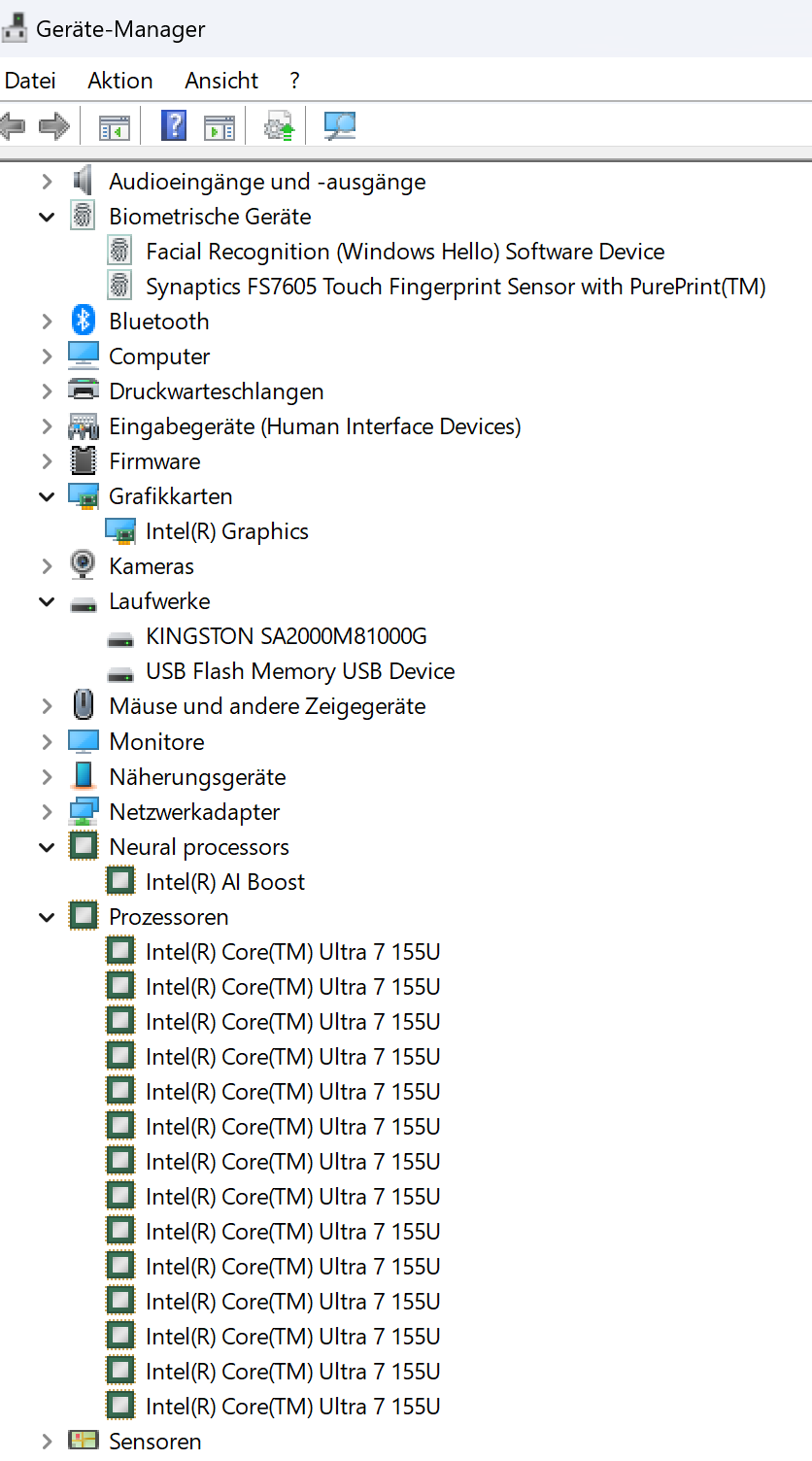Open the Aktion menu

[119, 80]
